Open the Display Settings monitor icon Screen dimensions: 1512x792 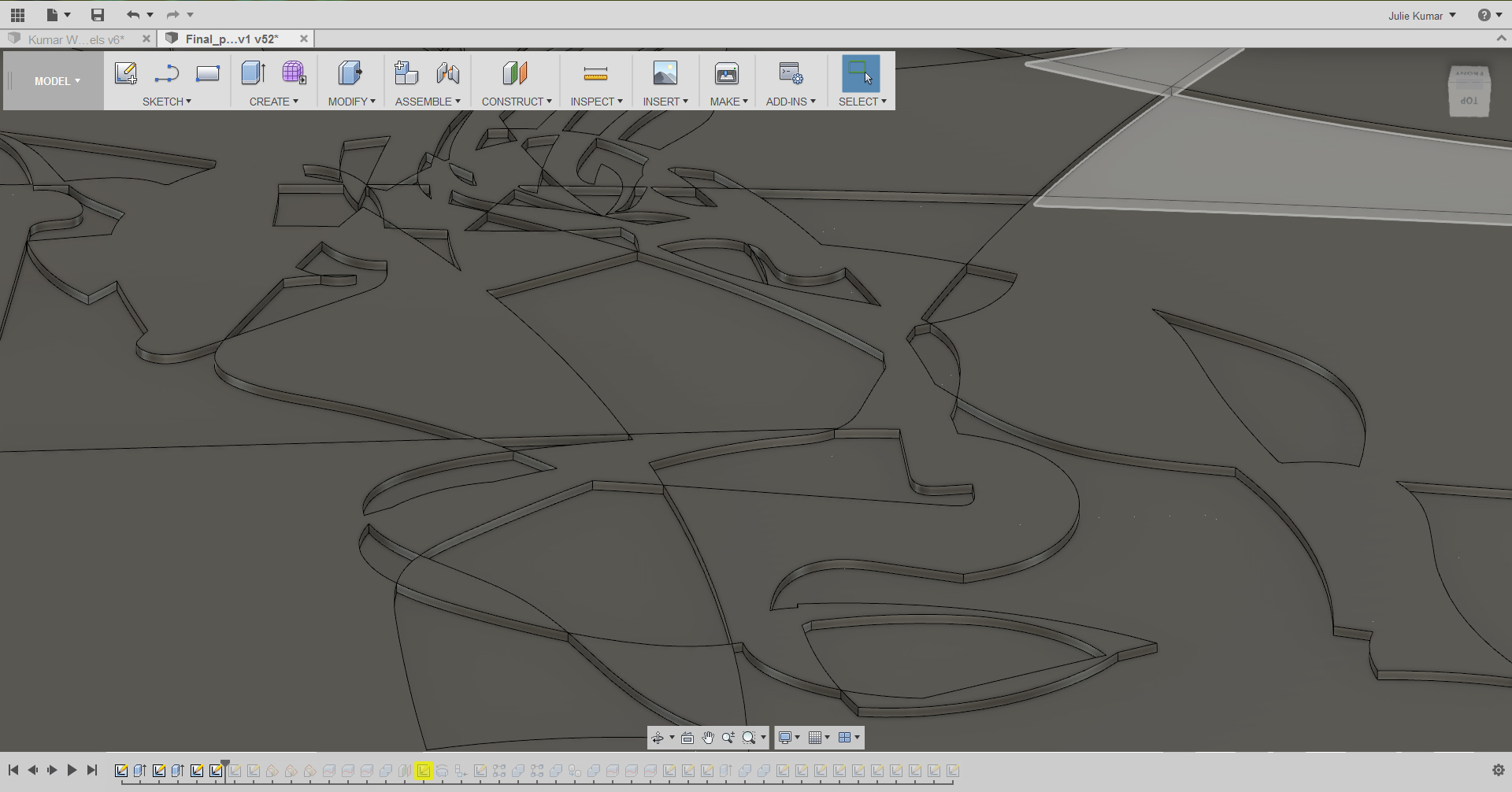785,738
